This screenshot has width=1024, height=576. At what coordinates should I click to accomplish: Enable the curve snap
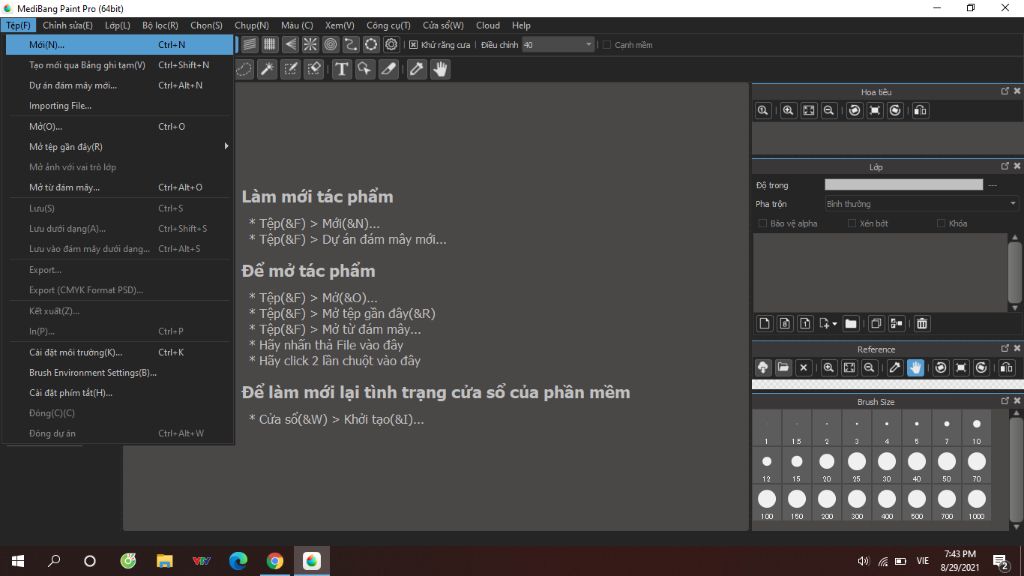(x=351, y=44)
